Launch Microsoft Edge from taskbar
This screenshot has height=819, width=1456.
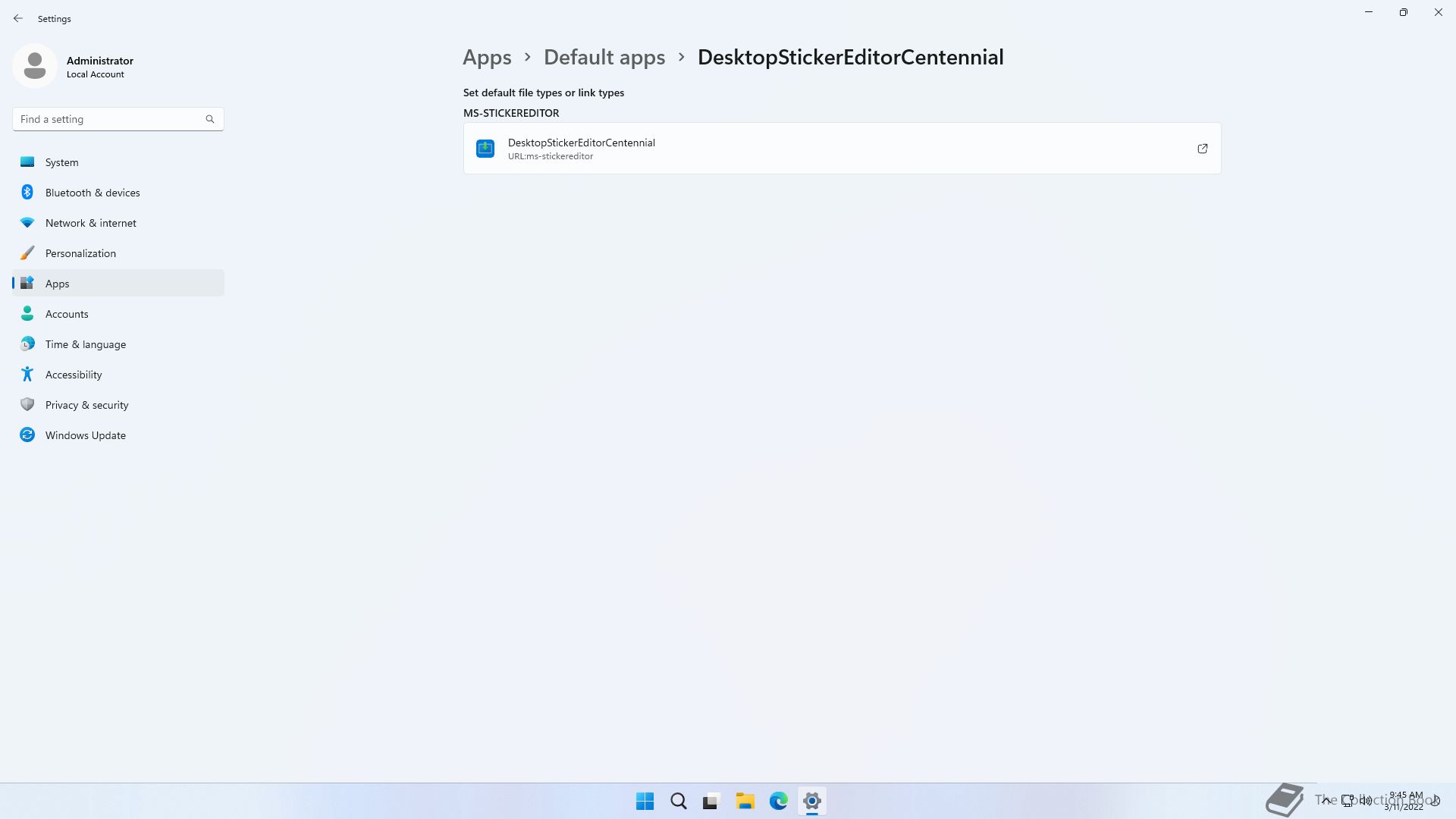[x=778, y=801]
